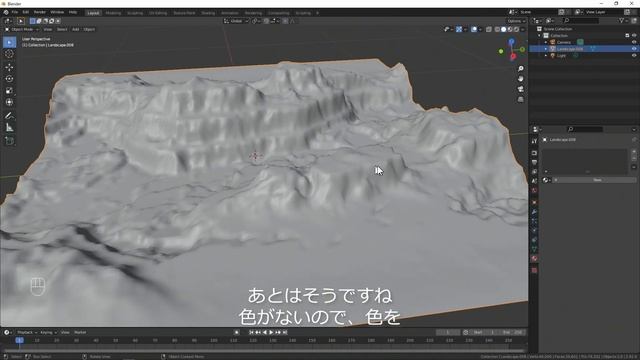Viewport: 640px width, 360px height.
Task: Hide Camera object in outliner
Action: [634, 42]
